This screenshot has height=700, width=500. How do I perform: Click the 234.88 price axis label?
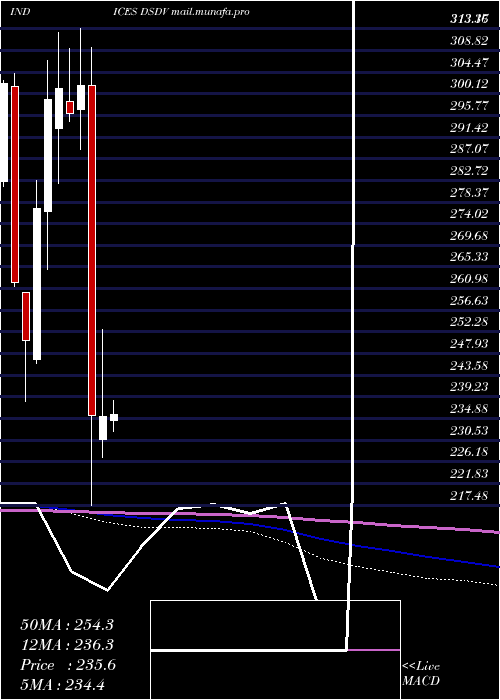click(469, 408)
